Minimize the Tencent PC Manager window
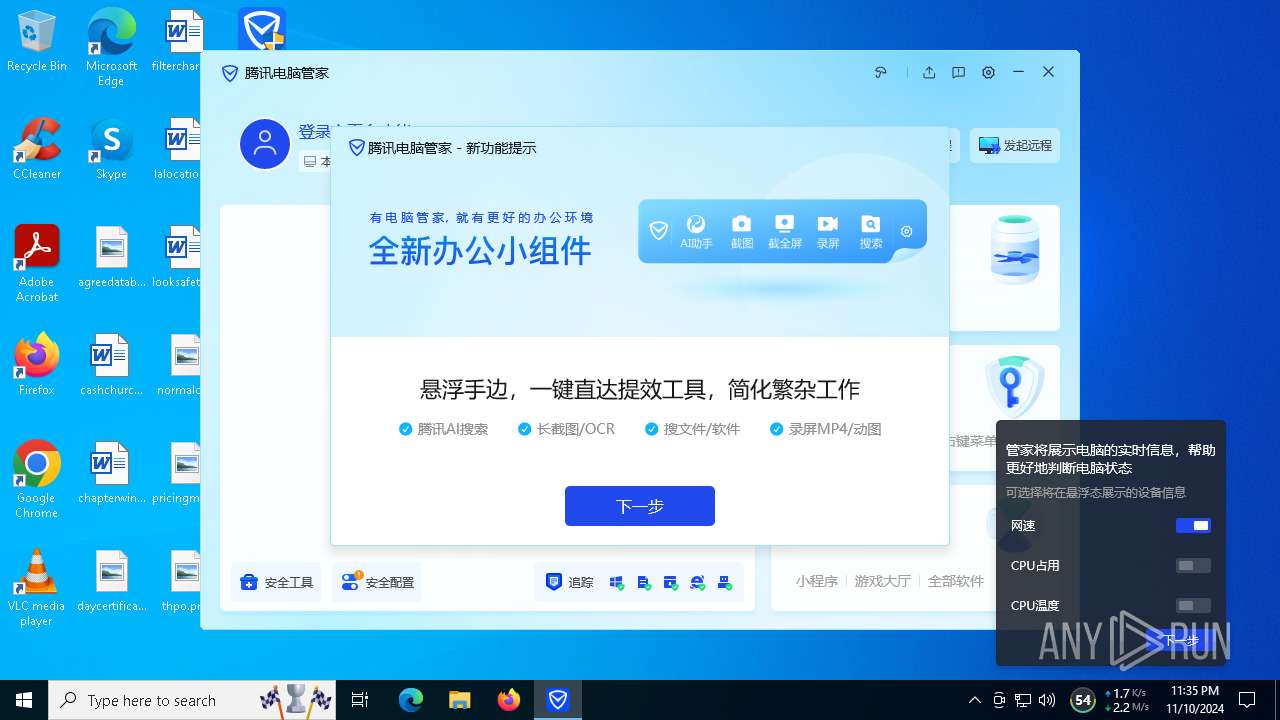The width and height of the screenshot is (1280, 720). pyautogui.click(x=1018, y=72)
